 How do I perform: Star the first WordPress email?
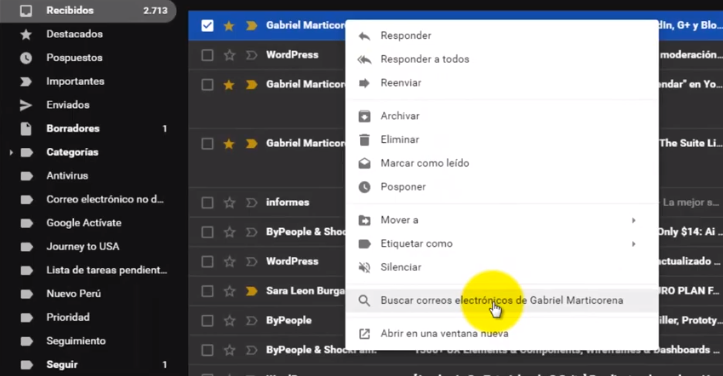[229, 55]
